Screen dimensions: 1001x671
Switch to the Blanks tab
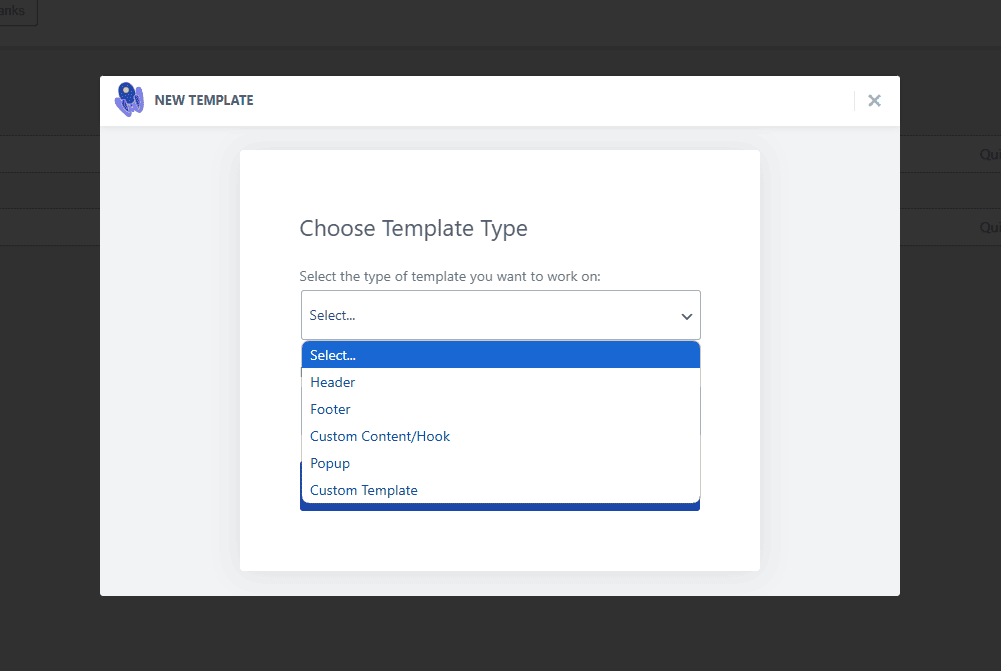click(14, 11)
